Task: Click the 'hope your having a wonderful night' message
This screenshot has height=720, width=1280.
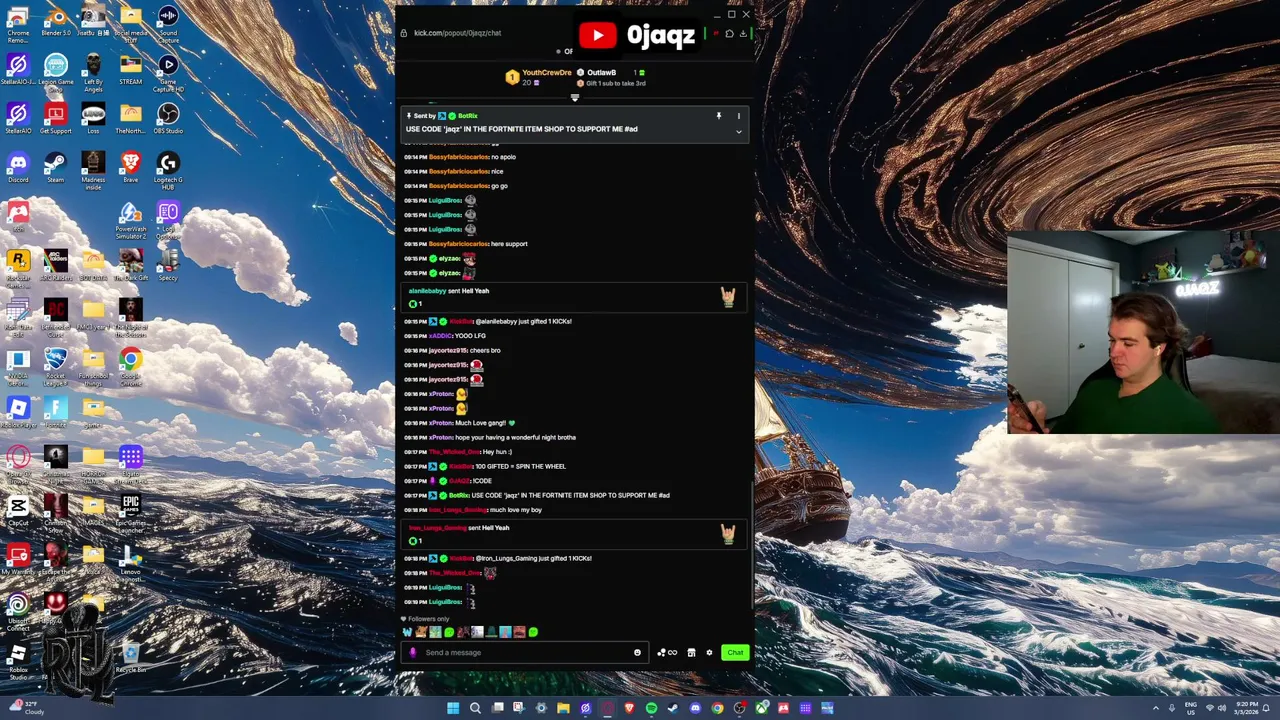Action: pyautogui.click(x=515, y=437)
